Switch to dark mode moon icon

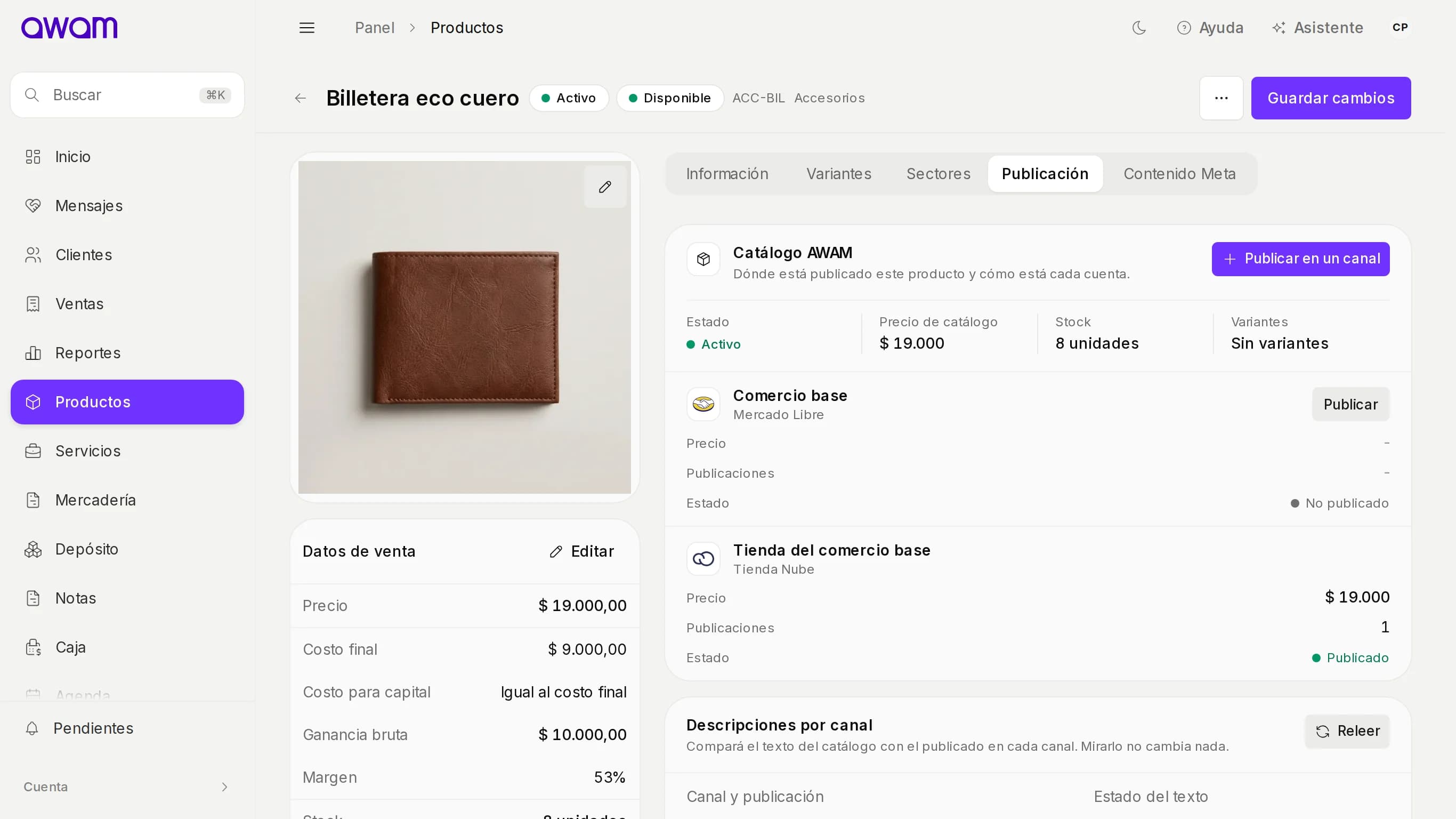1139,28
